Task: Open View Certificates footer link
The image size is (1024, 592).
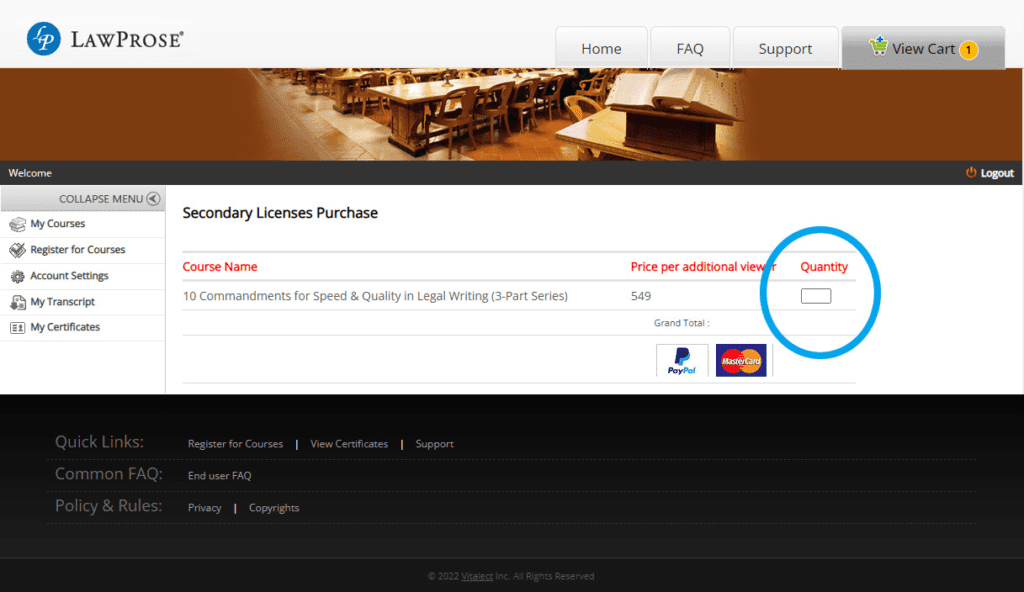Action: pyautogui.click(x=349, y=444)
